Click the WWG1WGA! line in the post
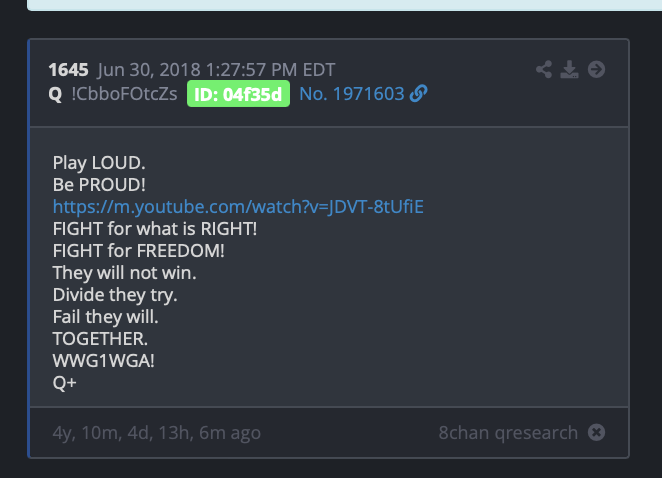The width and height of the screenshot is (662, 478). coord(103,361)
